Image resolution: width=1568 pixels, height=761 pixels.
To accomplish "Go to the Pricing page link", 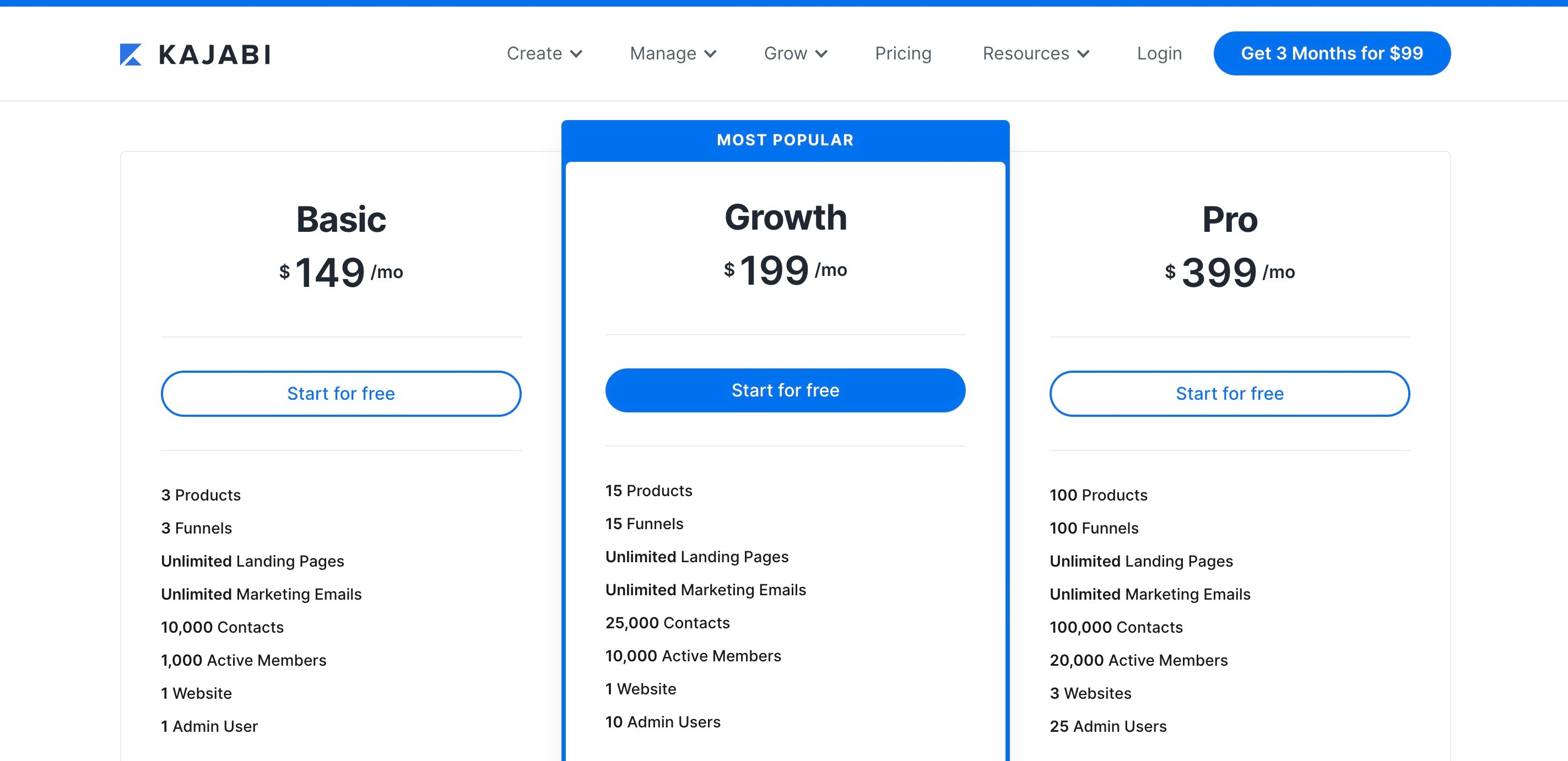I will [904, 53].
